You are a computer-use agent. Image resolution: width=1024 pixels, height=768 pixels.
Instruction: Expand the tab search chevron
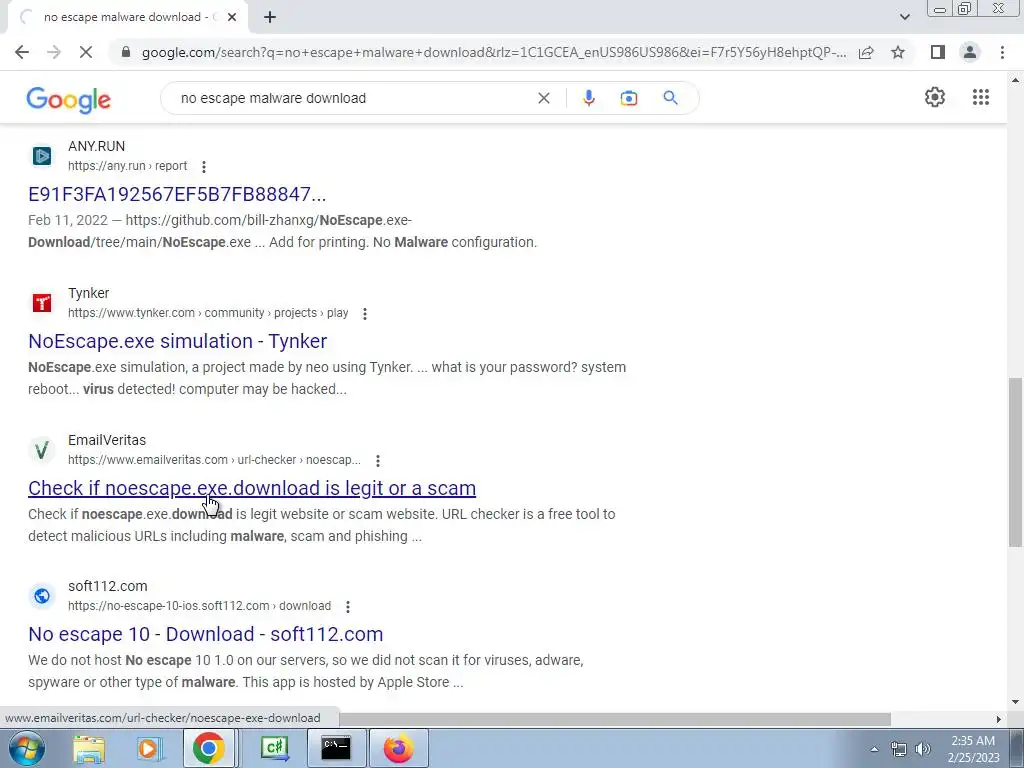904,17
